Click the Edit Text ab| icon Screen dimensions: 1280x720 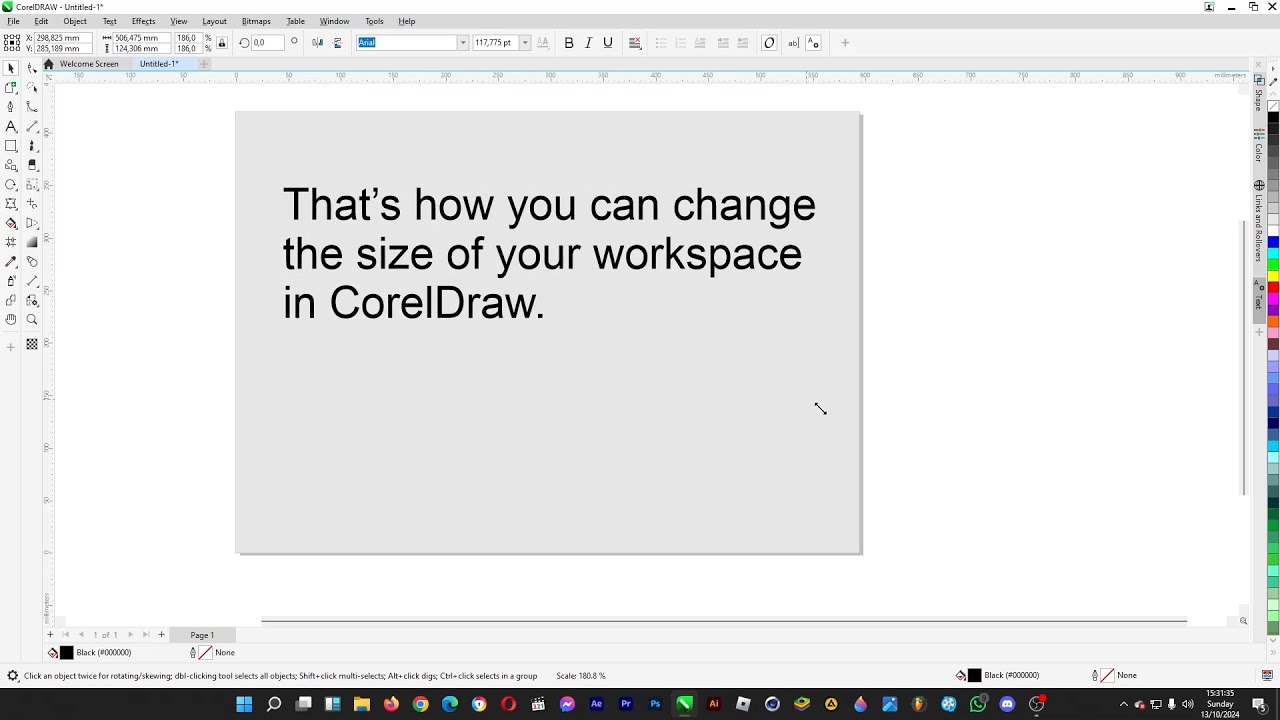pyautogui.click(x=793, y=43)
